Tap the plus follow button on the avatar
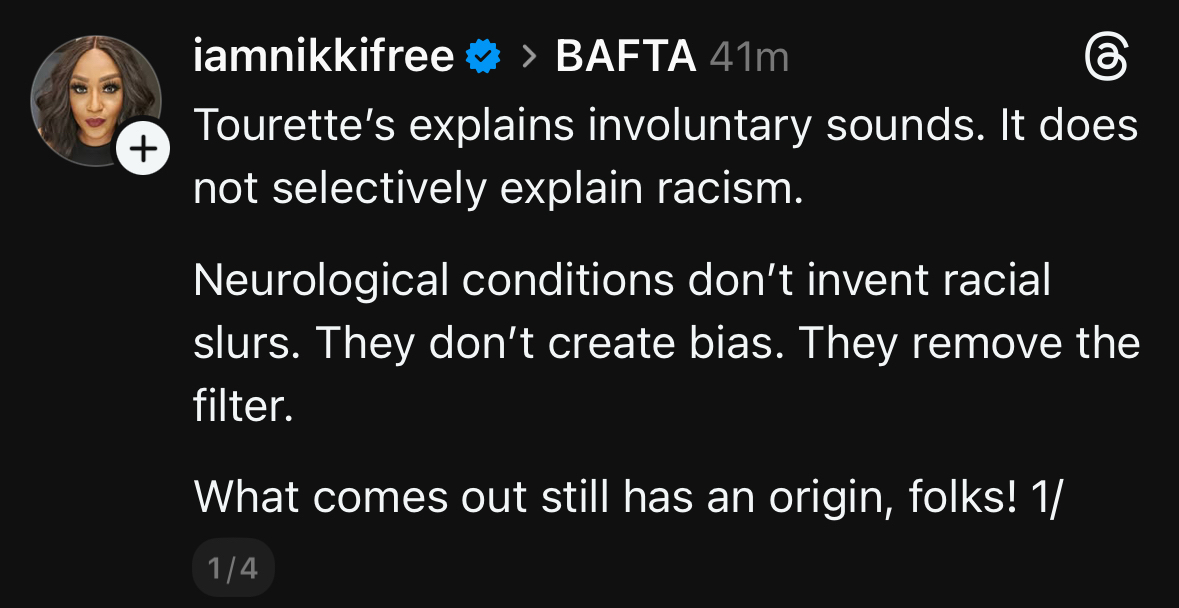 (x=145, y=150)
